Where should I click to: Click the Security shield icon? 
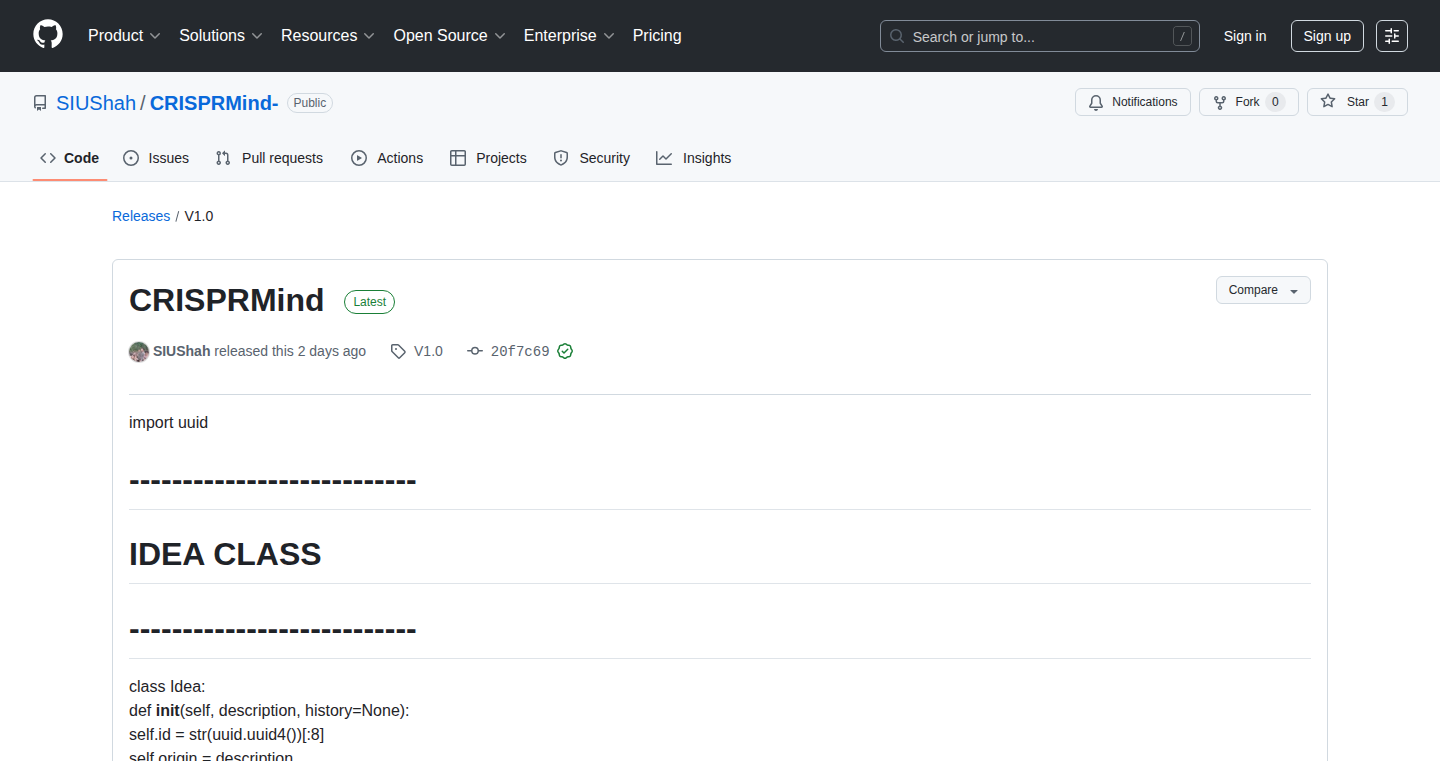[x=561, y=158]
